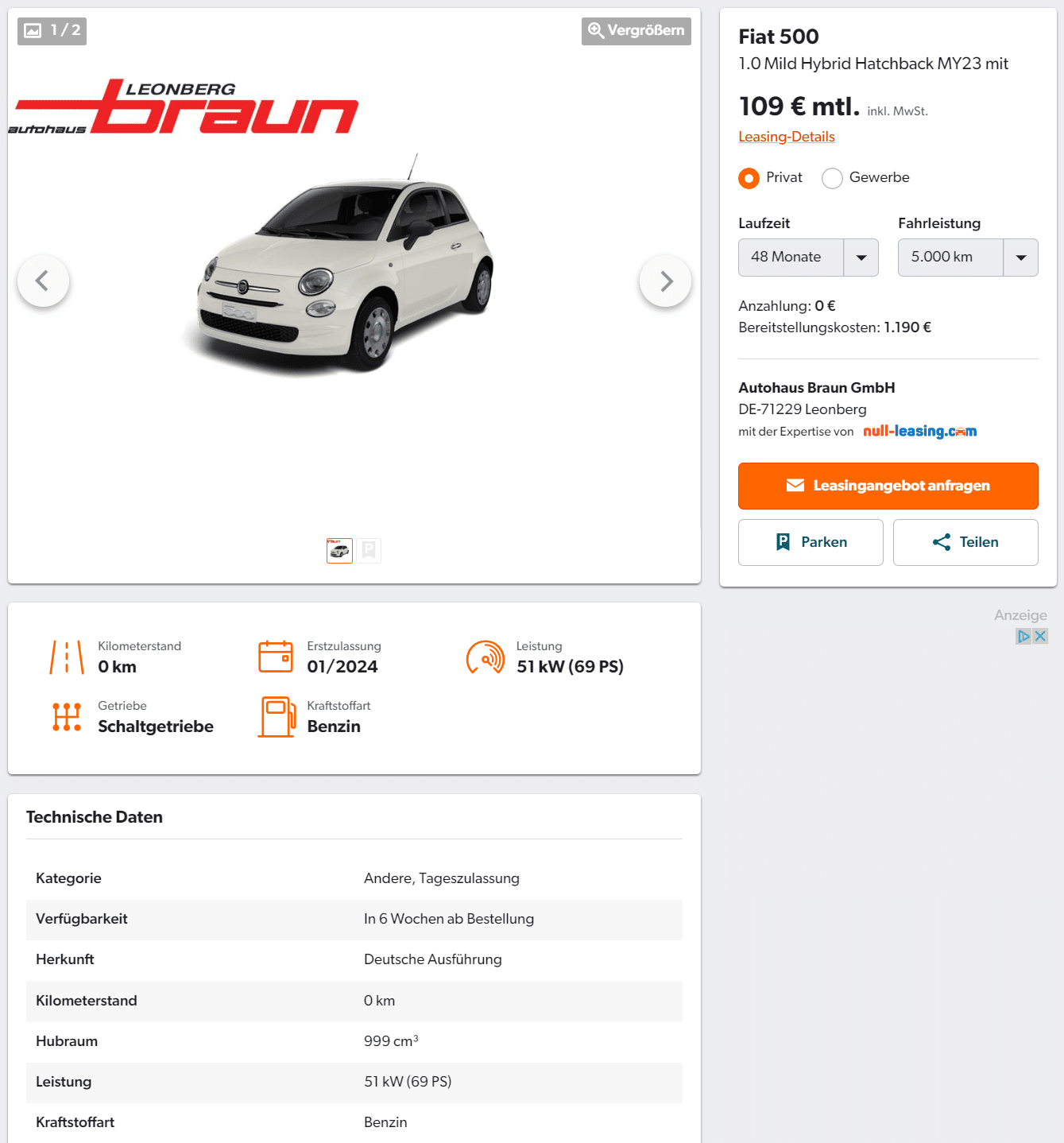
Task: Open the Fahrleistung 5.000 km dropdown
Action: pyautogui.click(x=968, y=258)
